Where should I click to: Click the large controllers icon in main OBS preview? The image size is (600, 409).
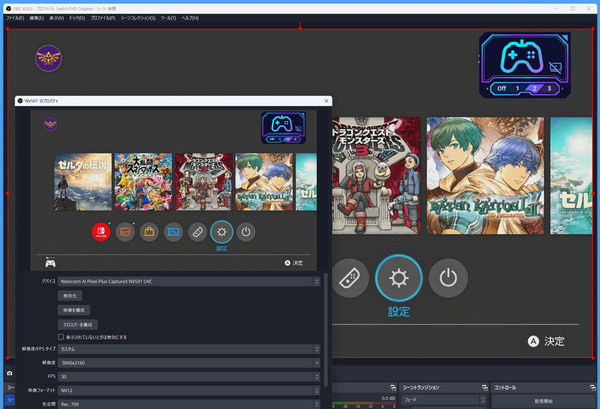point(350,278)
